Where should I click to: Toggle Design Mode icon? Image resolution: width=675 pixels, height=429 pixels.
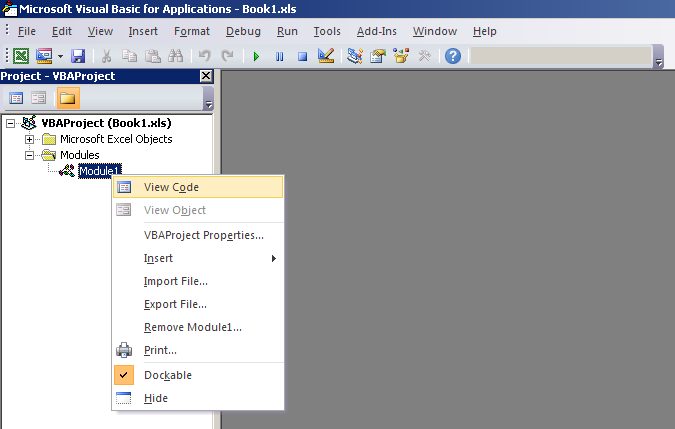(326, 56)
